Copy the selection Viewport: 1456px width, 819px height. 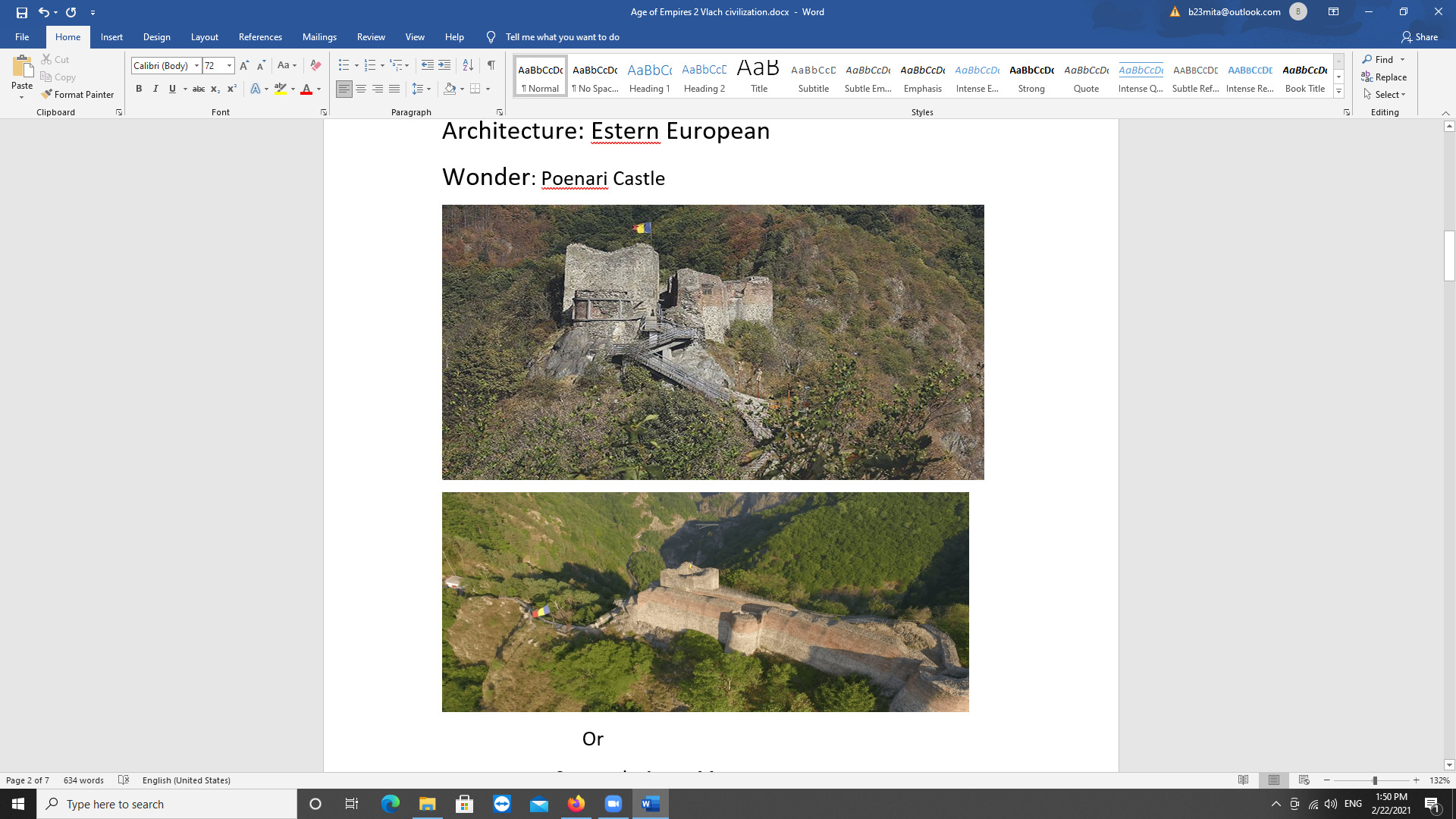coord(58,77)
